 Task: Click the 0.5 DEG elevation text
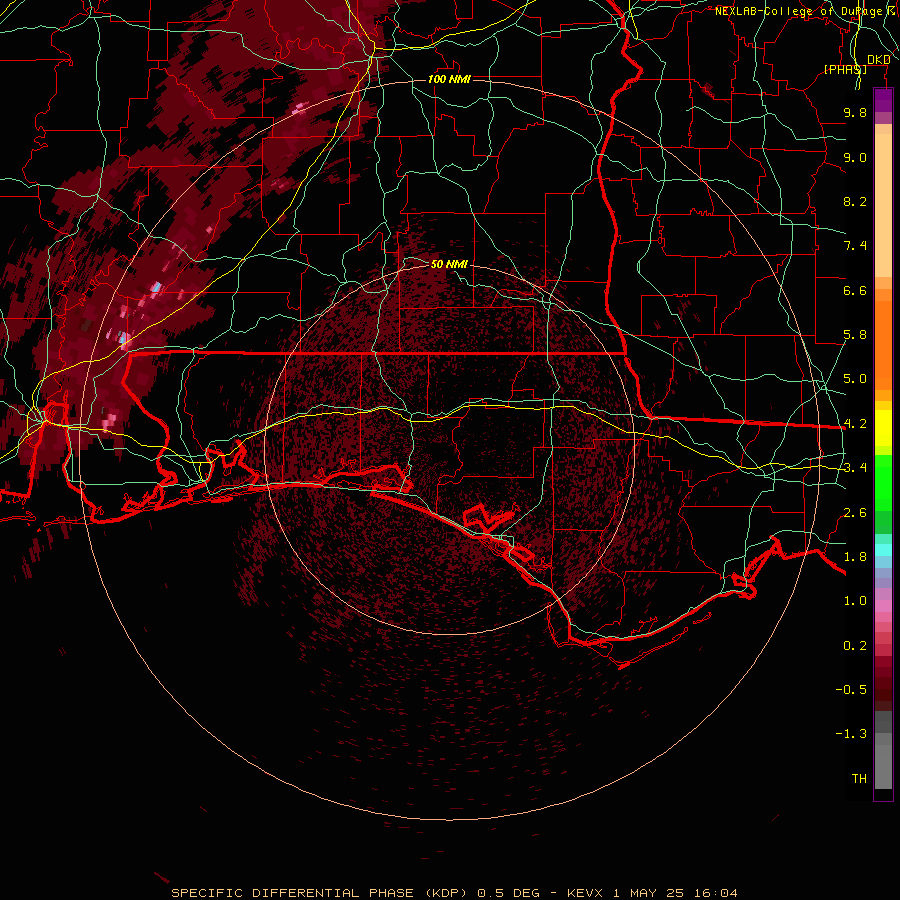[508, 893]
